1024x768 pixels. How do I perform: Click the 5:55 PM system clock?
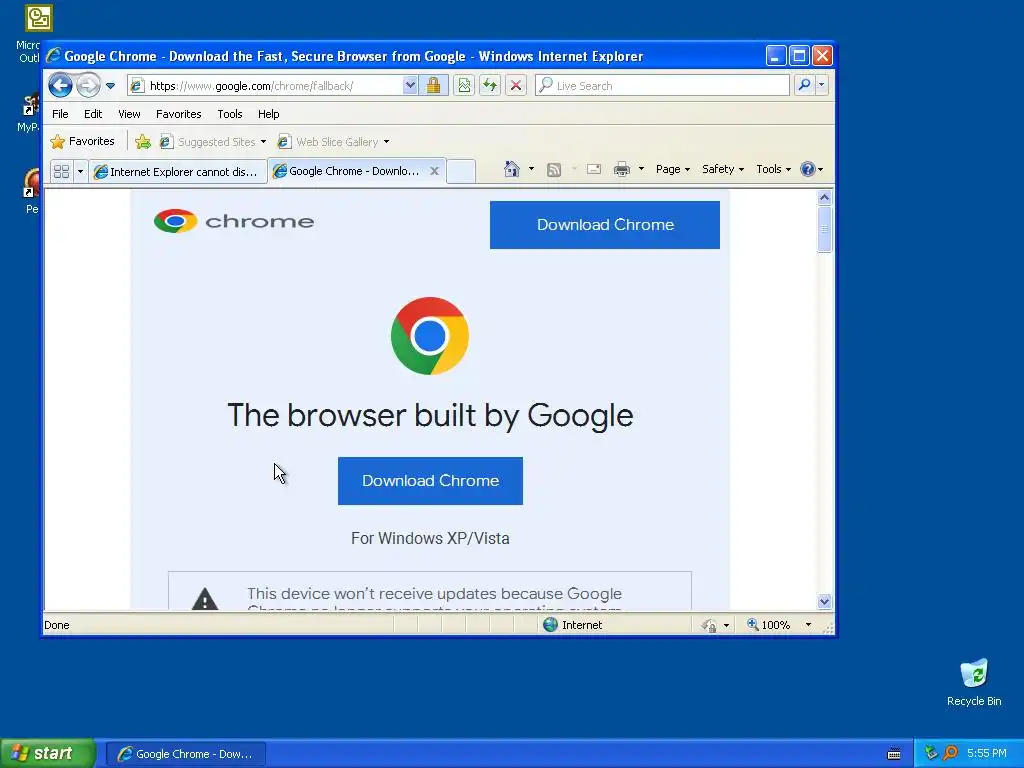[x=987, y=753]
